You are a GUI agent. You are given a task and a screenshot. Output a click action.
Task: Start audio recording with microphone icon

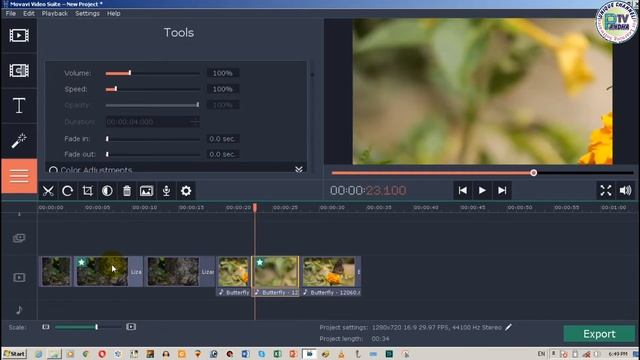pyautogui.click(x=166, y=191)
